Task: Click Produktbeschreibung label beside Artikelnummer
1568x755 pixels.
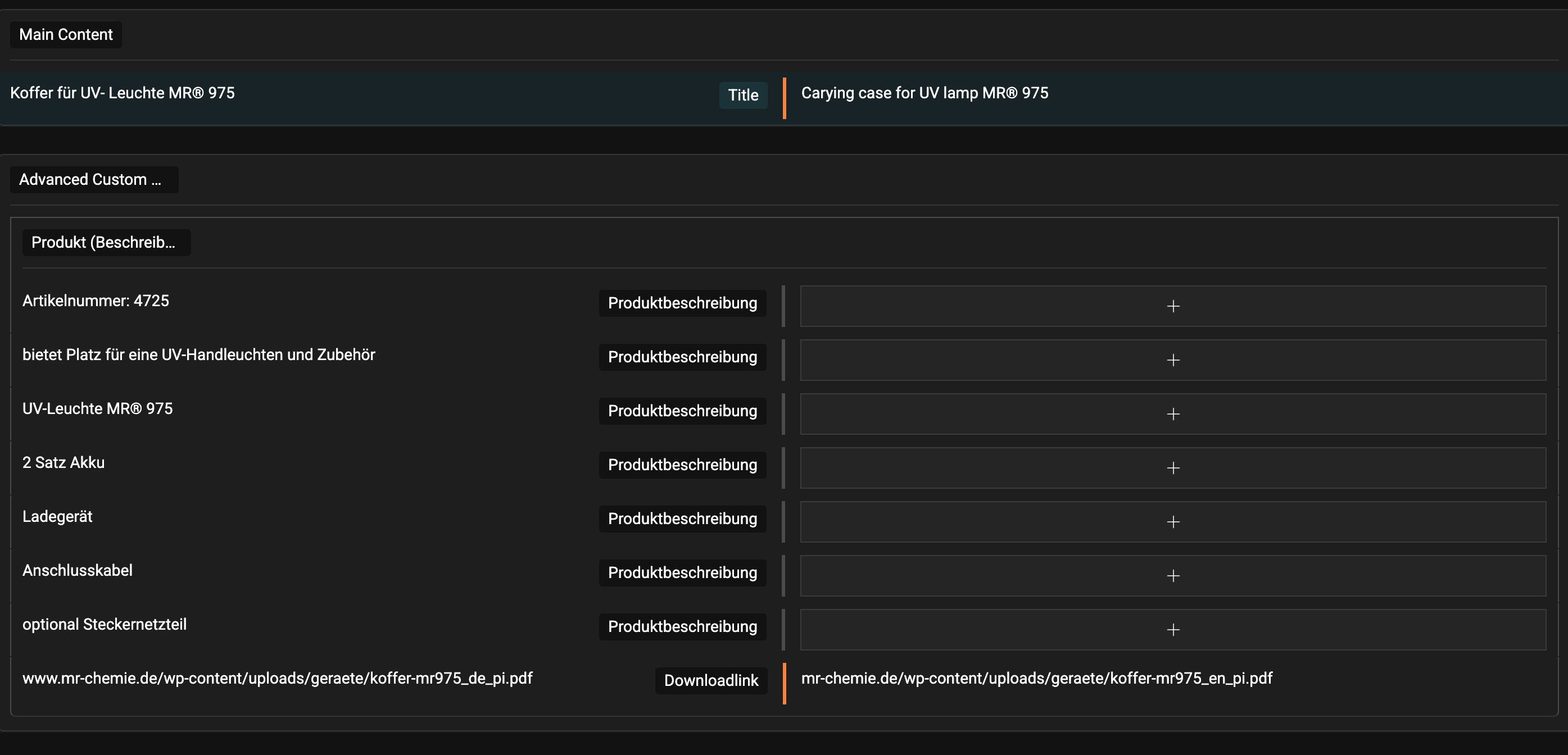Action: (682, 303)
